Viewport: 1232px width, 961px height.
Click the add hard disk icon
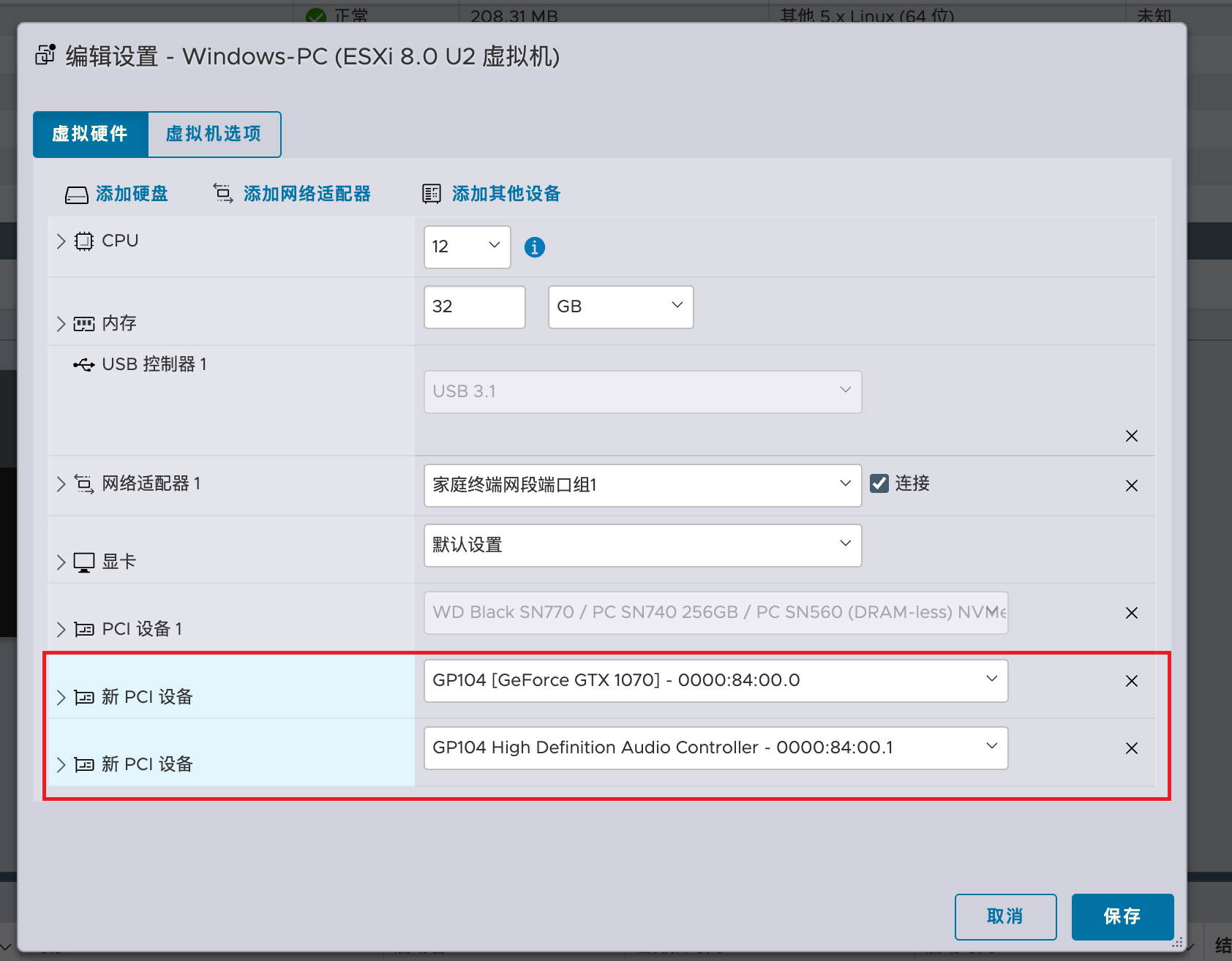pyautogui.click(x=77, y=195)
